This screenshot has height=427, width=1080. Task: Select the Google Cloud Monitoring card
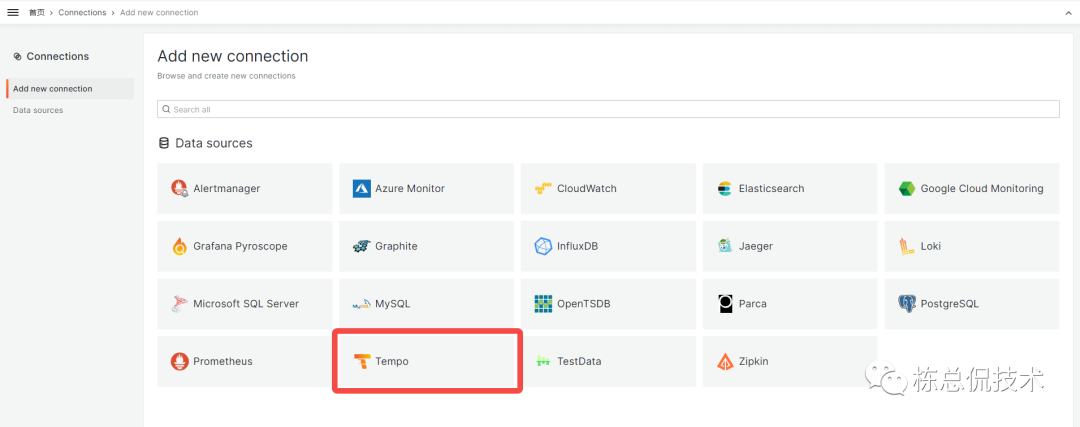click(x=971, y=188)
